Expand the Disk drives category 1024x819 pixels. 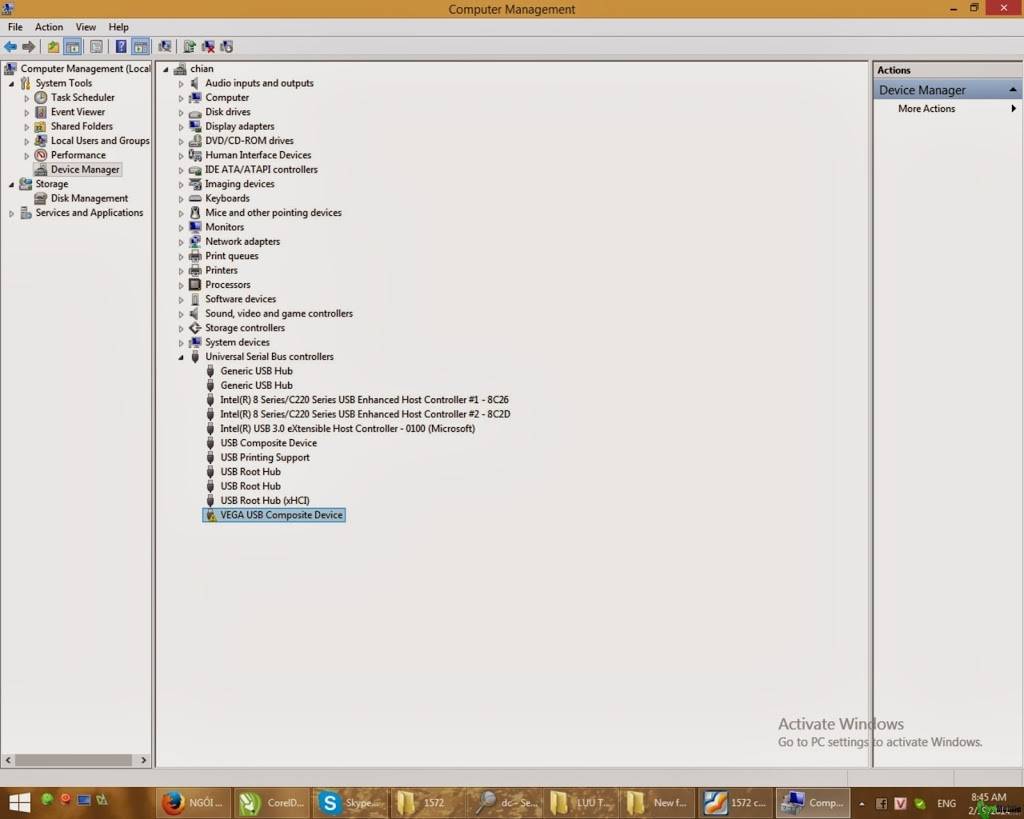click(x=181, y=112)
